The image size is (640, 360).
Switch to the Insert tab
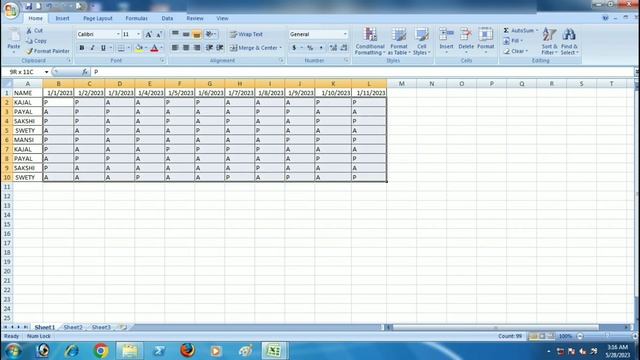point(62,18)
